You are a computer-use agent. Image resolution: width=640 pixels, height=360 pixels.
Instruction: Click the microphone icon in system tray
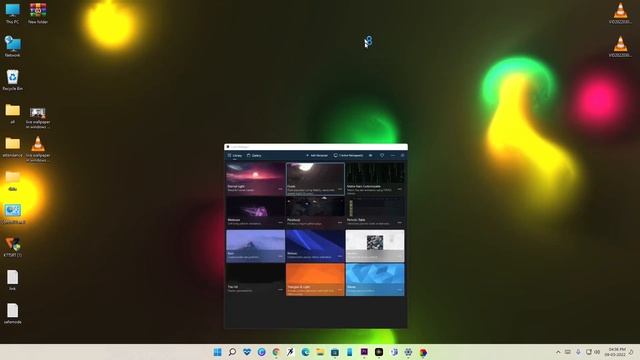[578, 352]
